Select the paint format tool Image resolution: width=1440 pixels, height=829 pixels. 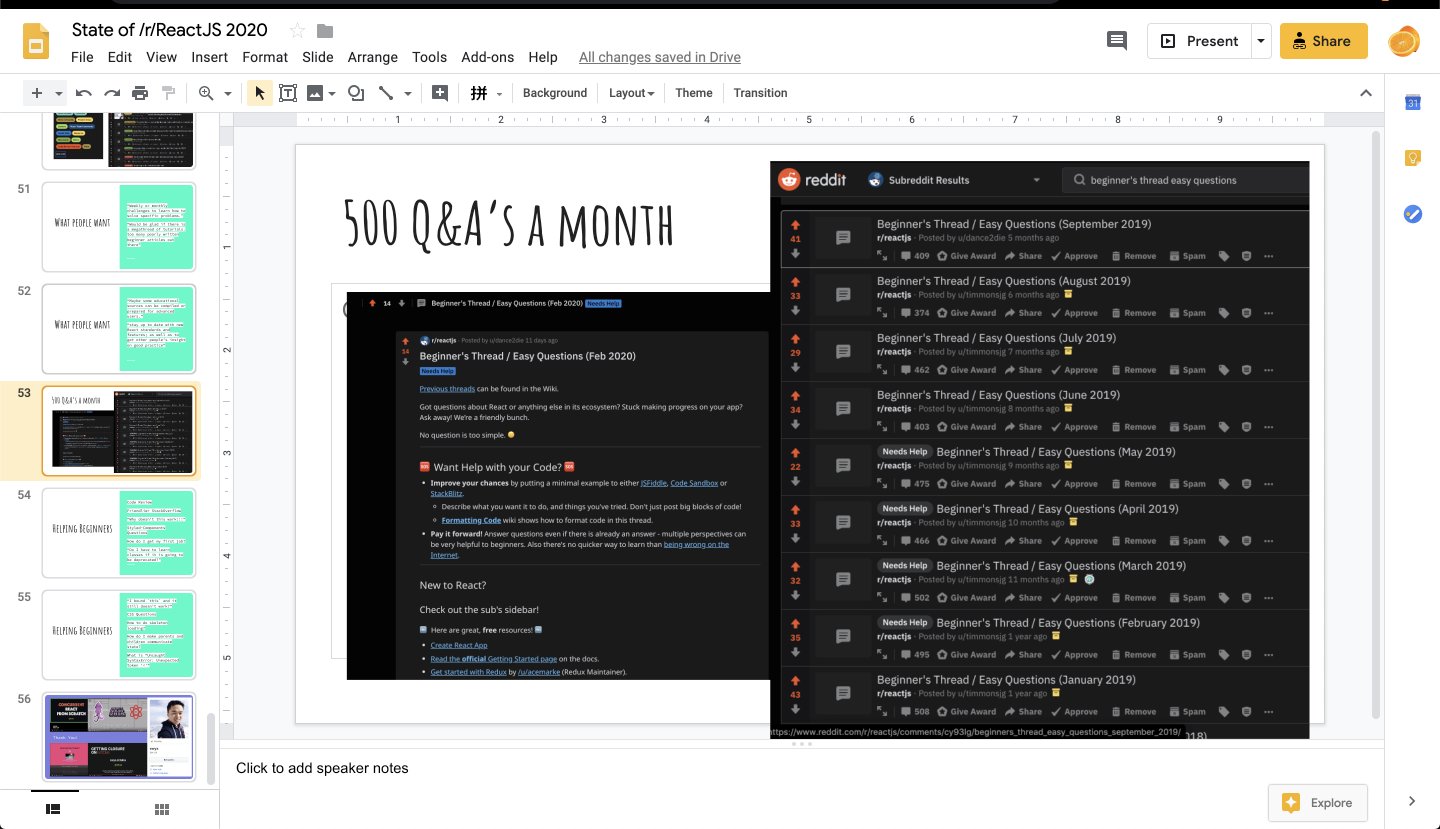(x=168, y=93)
